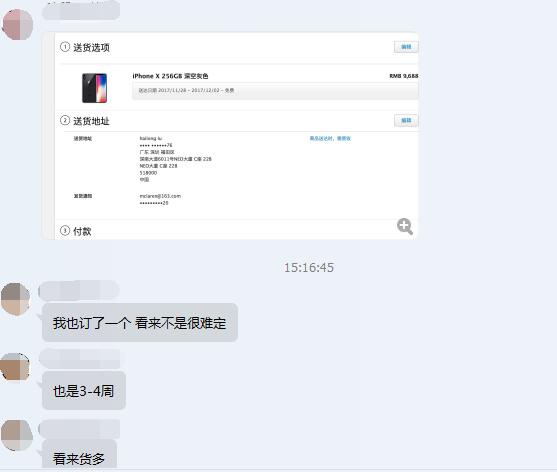Open the avatar beside 看来货多 message
The image size is (557, 472).
pyautogui.click(x=17, y=435)
